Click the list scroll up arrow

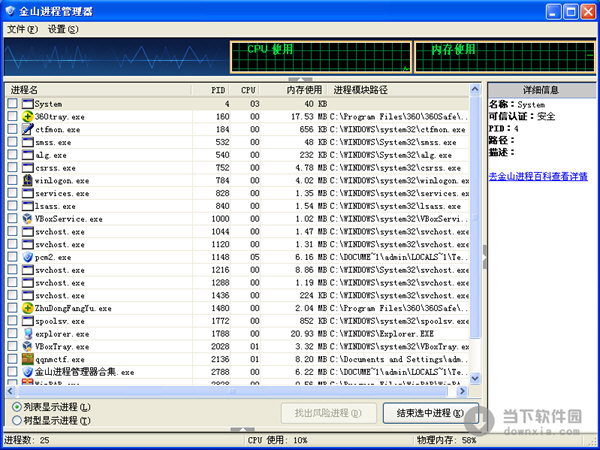[x=475, y=90]
